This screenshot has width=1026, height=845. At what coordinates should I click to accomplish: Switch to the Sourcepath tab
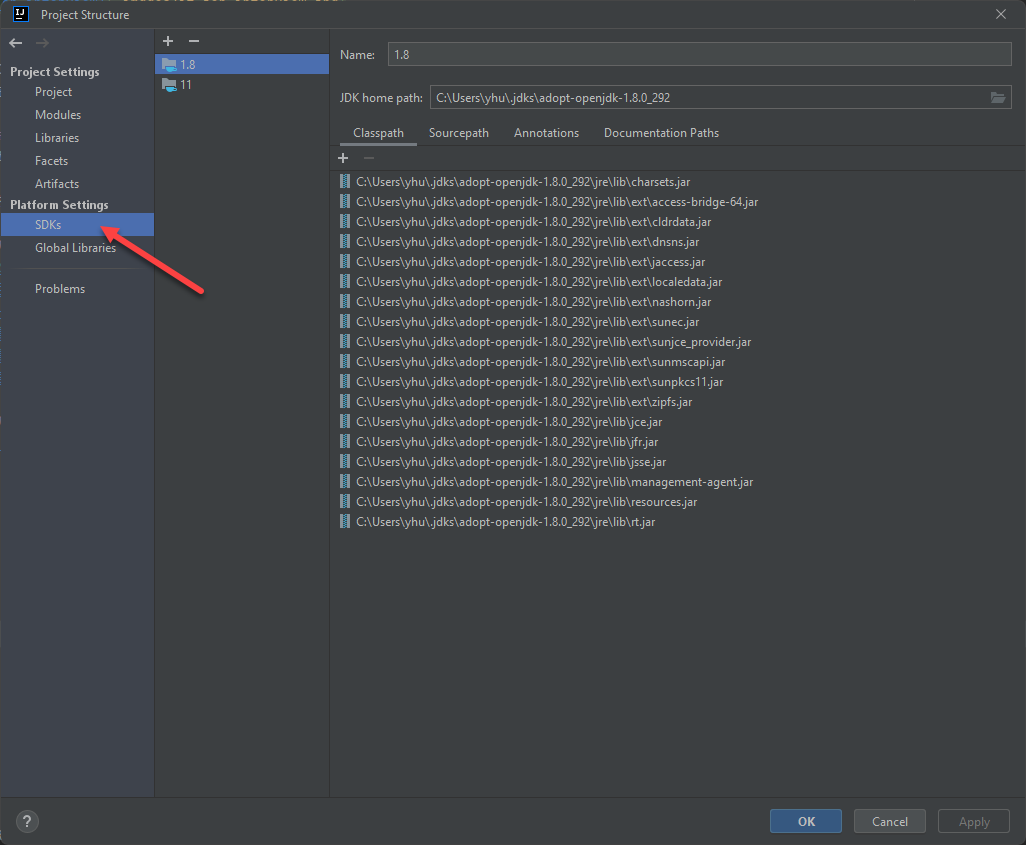pyautogui.click(x=459, y=133)
